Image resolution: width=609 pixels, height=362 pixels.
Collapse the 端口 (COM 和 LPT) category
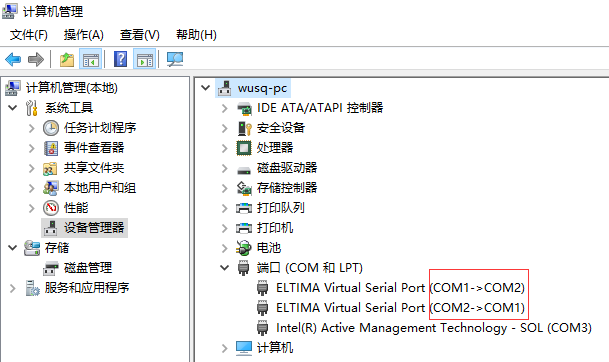(224, 268)
